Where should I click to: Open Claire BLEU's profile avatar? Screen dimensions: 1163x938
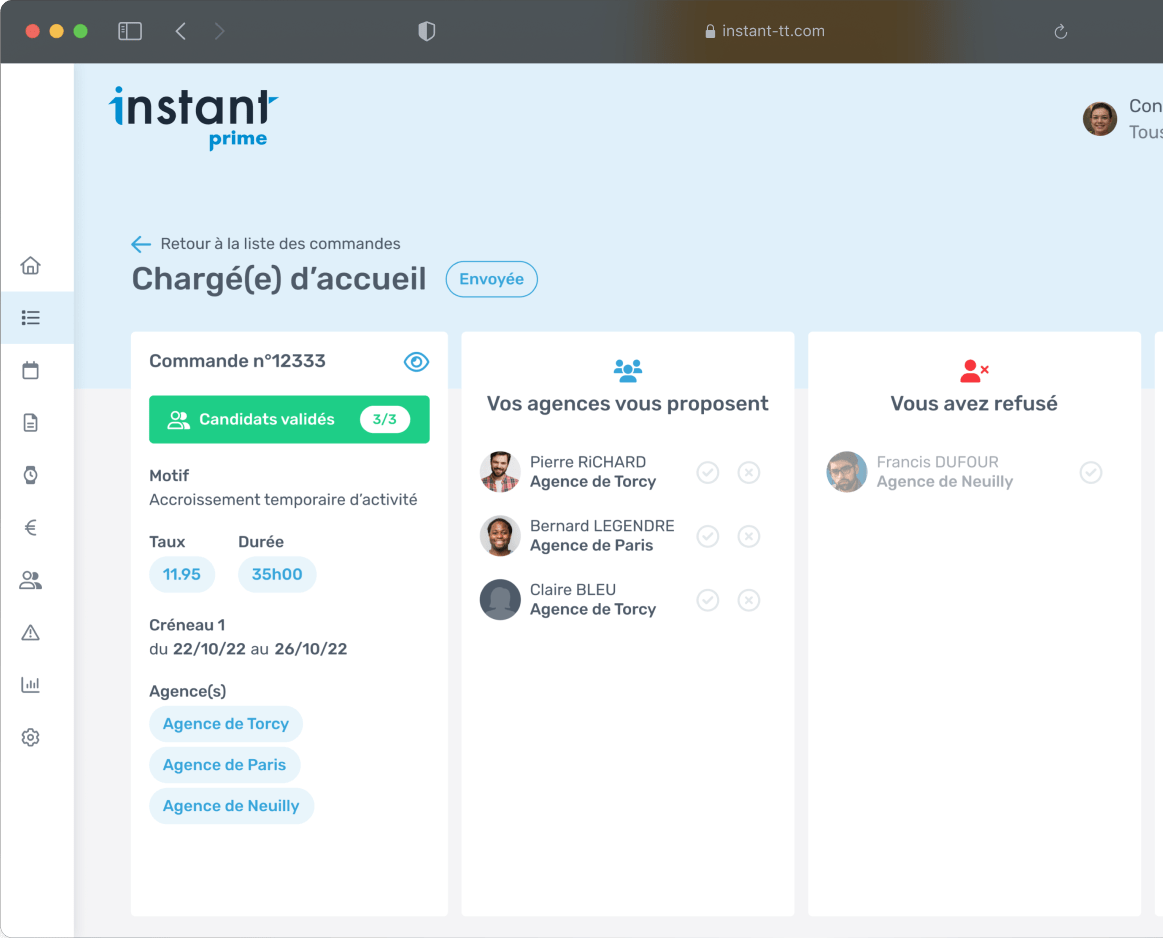click(x=500, y=600)
